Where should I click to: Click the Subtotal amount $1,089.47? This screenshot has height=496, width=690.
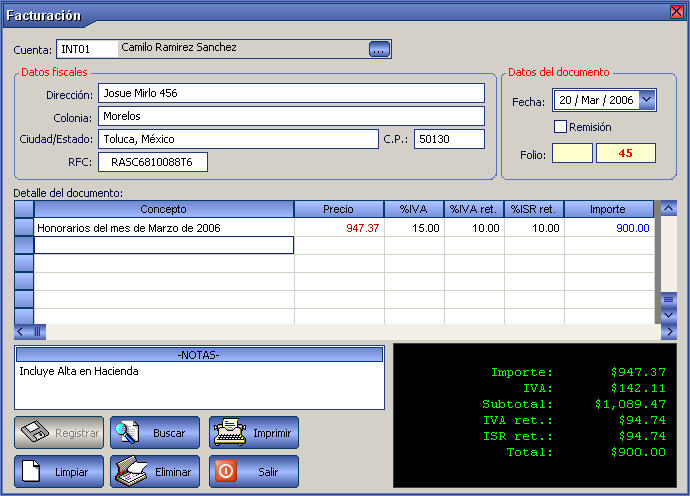point(630,404)
